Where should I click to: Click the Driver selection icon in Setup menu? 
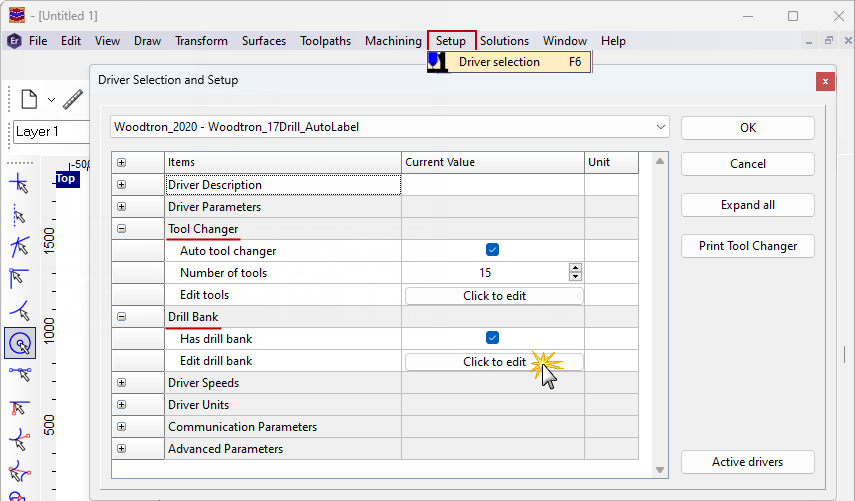(x=437, y=62)
